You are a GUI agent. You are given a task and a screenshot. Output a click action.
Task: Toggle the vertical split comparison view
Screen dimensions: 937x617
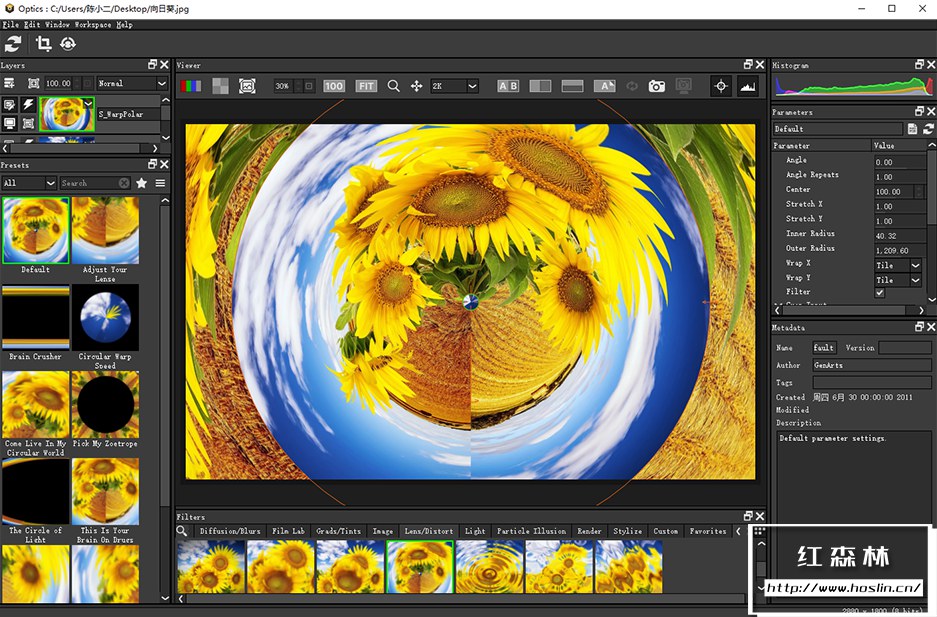coord(540,86)
